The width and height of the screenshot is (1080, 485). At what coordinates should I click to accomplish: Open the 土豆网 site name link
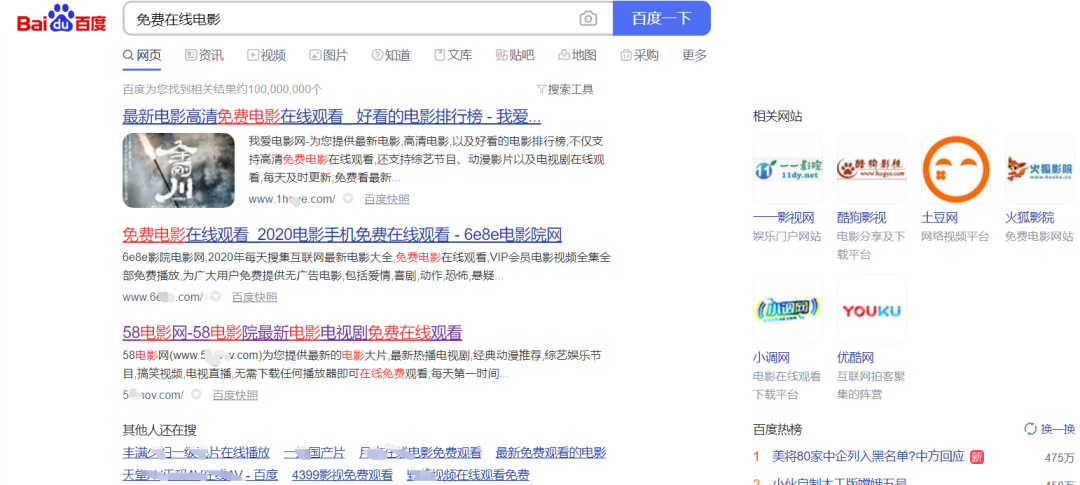(939, 218)
